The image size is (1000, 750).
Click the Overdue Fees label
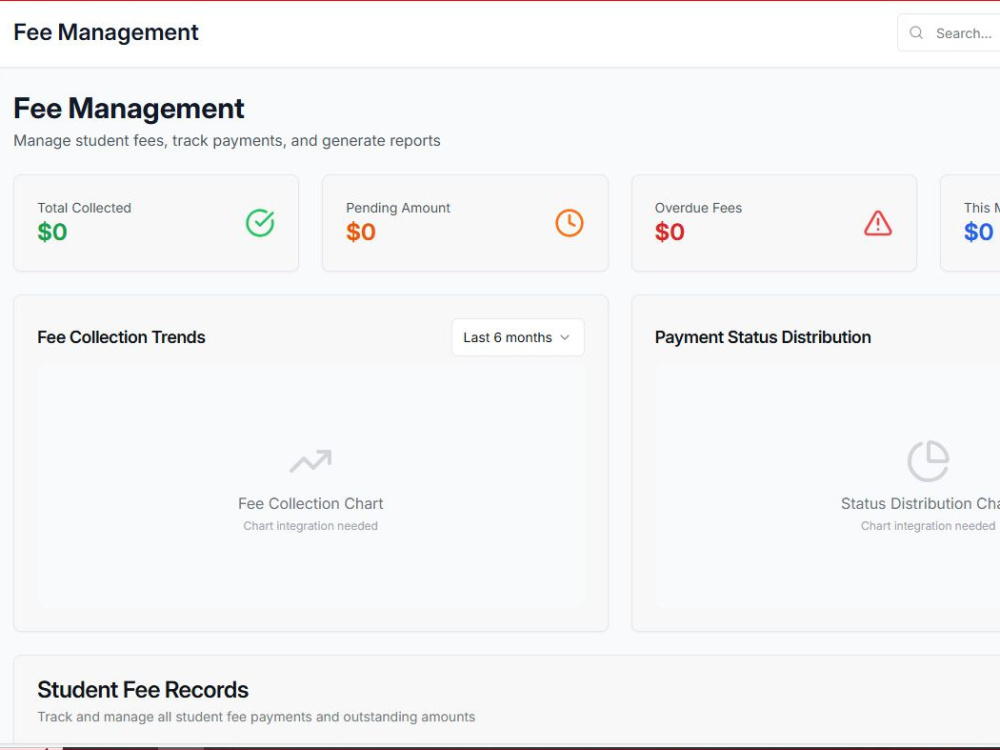[698, 208]
